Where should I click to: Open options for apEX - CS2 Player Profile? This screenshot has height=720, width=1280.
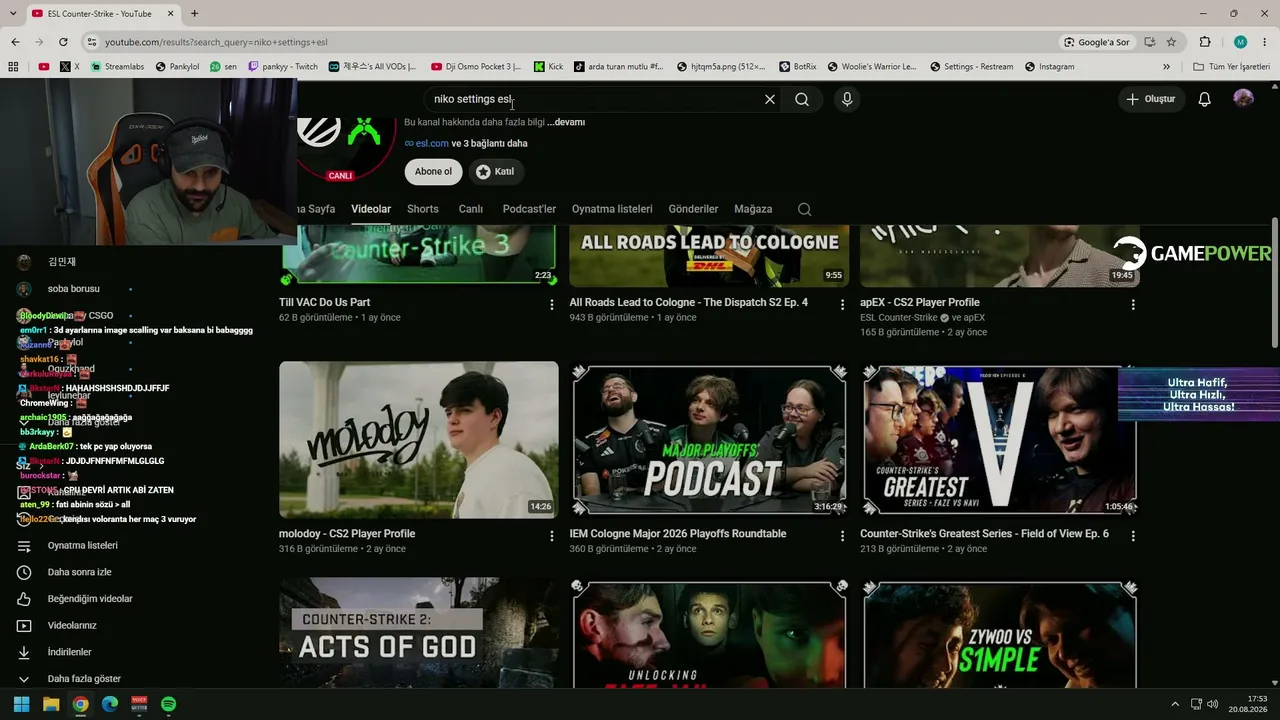[x=1133, y=304]
